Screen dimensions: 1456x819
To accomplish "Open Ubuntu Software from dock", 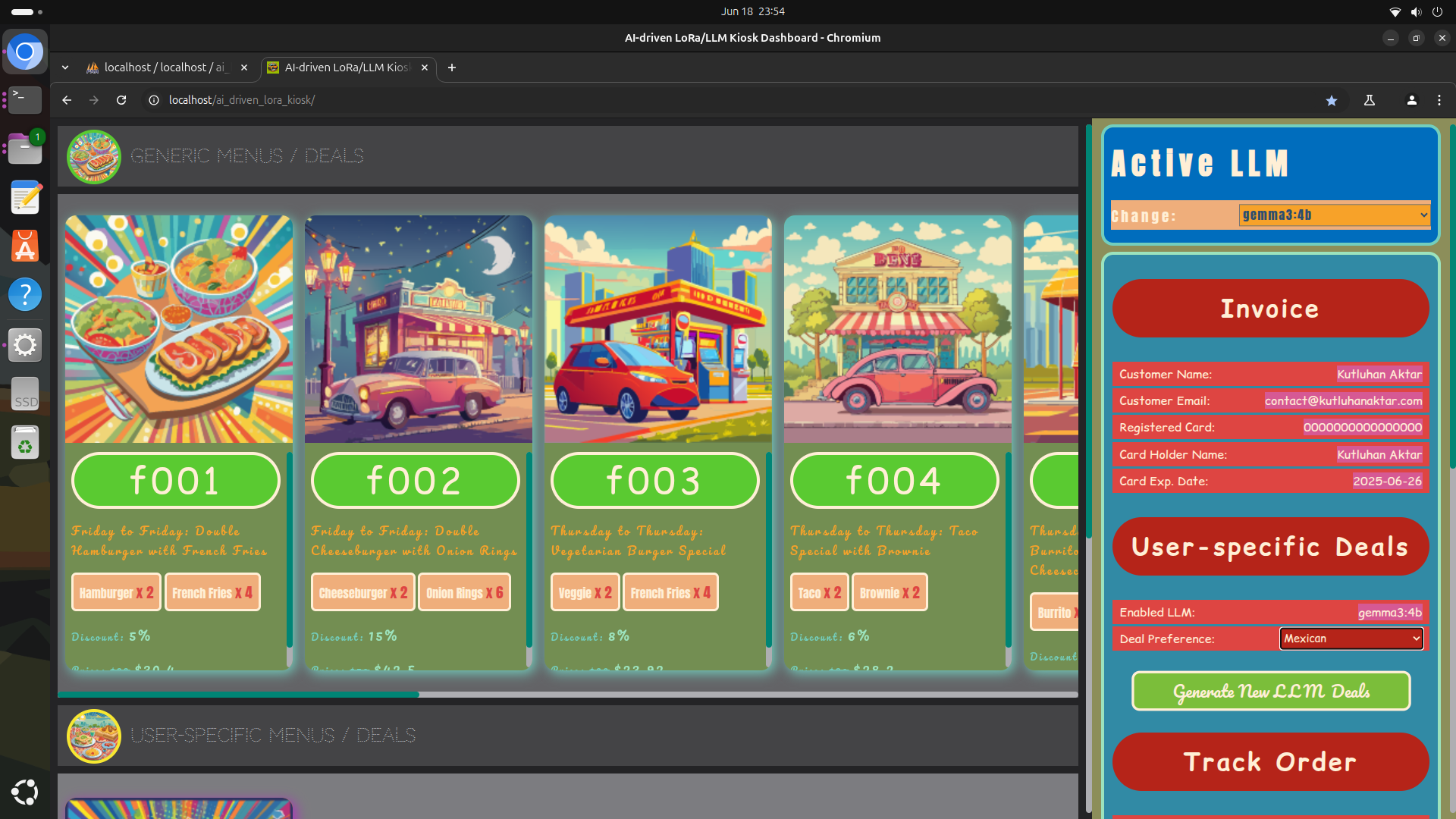I will pyautogui.click(x=25, y=246).
